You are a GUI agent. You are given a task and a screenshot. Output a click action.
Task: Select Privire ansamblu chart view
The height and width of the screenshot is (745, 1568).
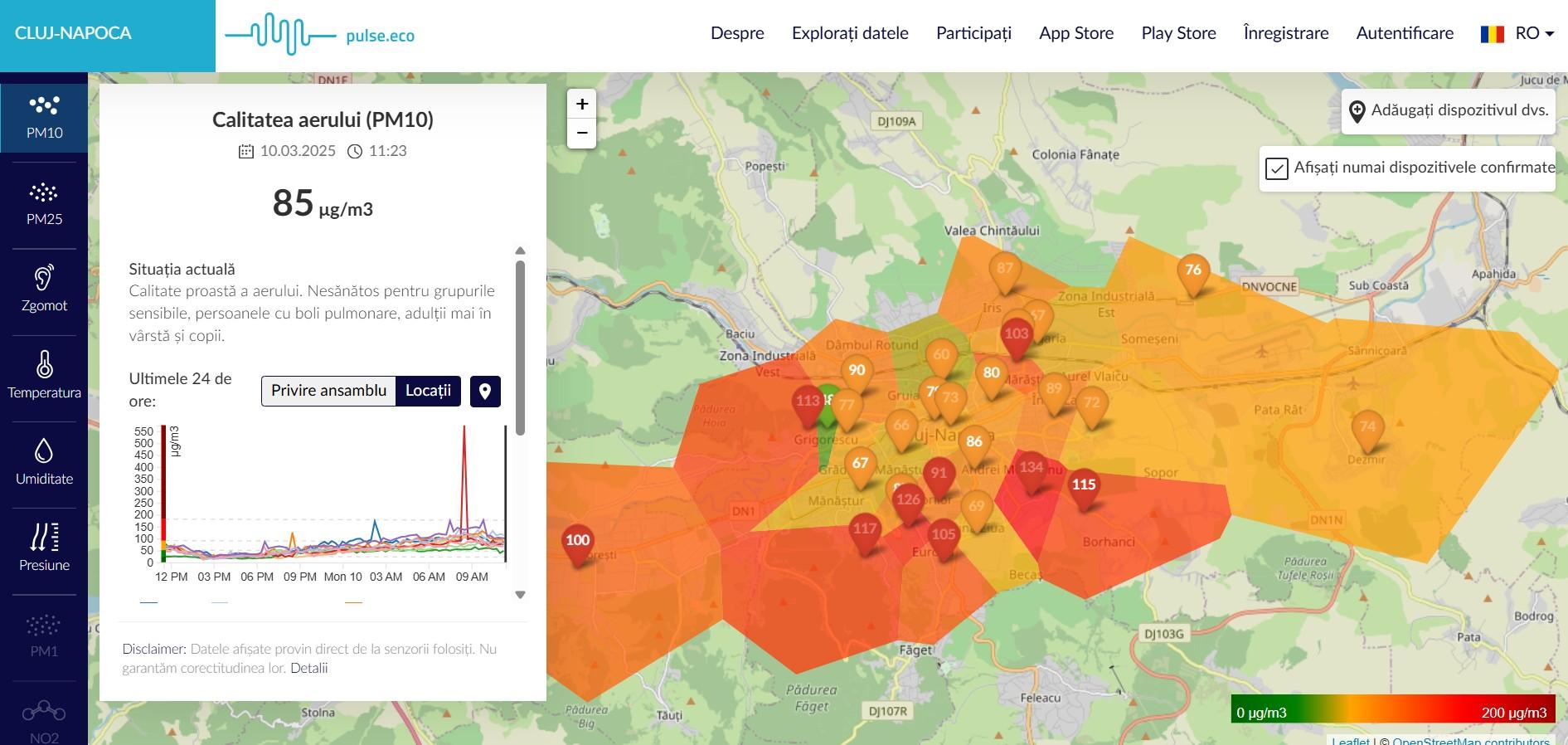pos(328,391)
